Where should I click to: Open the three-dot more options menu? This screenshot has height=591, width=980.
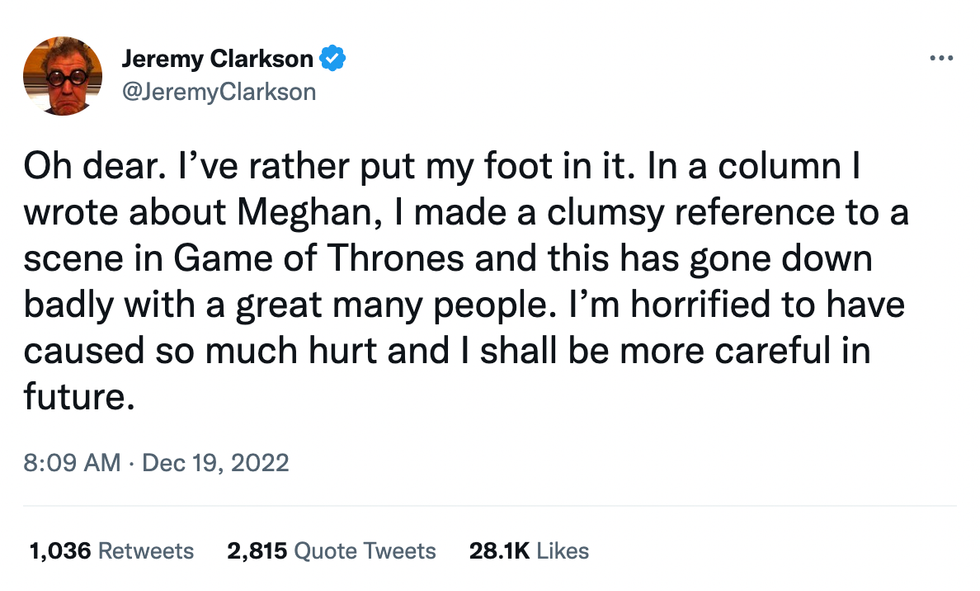(941, 58)
